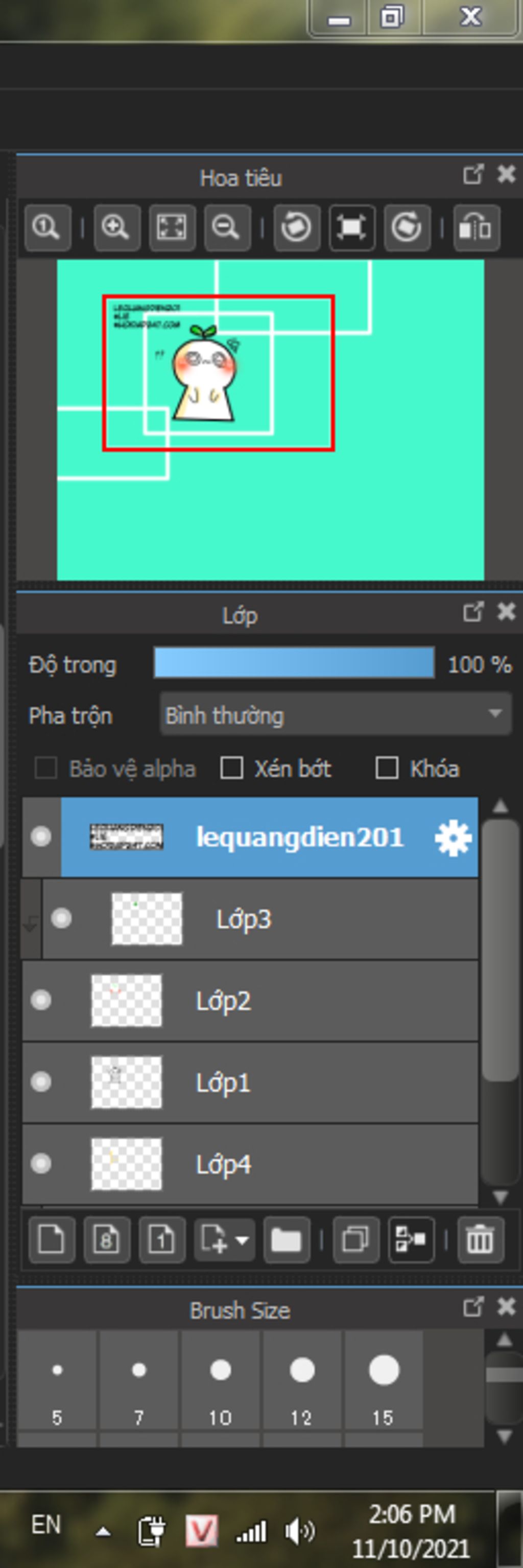Open the Pha trộn blend mode dropdown

(336, 714)
